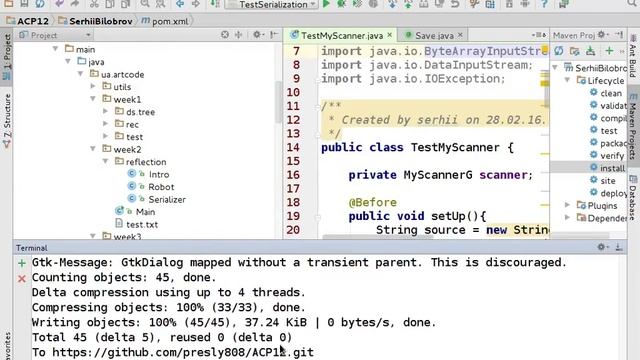Expand the ds.tree package
The image size is (640, 360).
click(x=105, y=111)
